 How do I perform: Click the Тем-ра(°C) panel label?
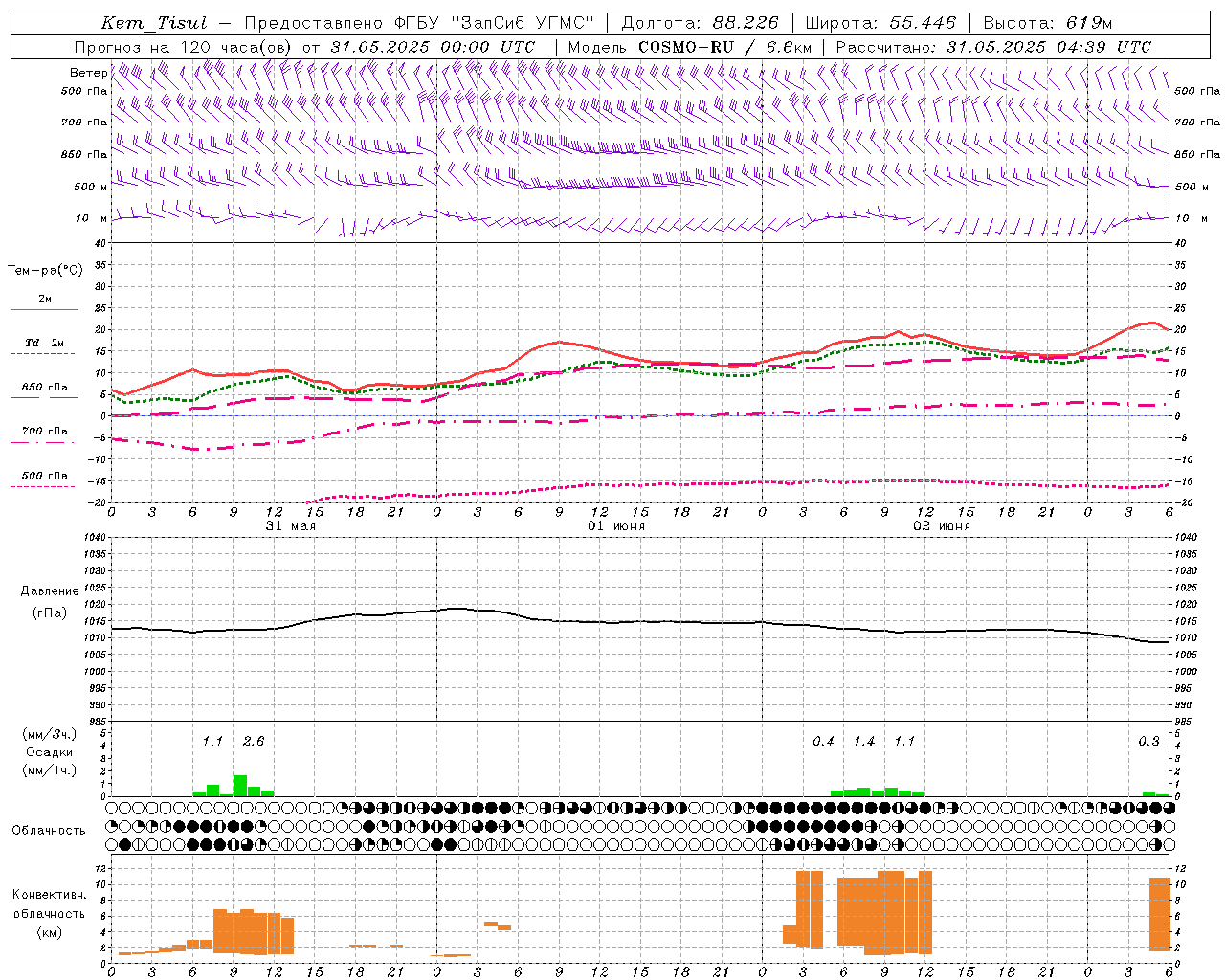coord(45,271)
